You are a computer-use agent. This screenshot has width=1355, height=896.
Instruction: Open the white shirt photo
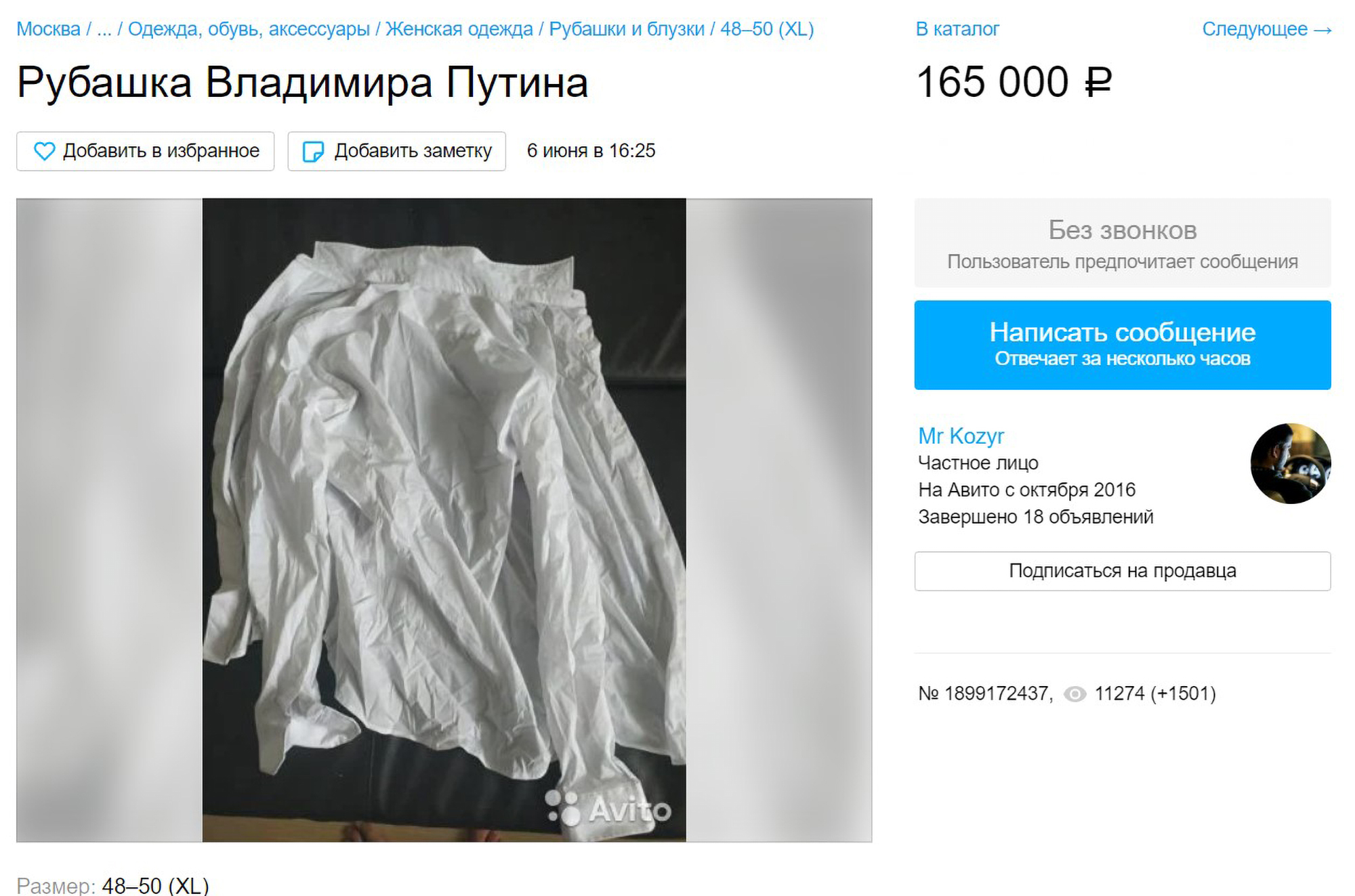444,519
